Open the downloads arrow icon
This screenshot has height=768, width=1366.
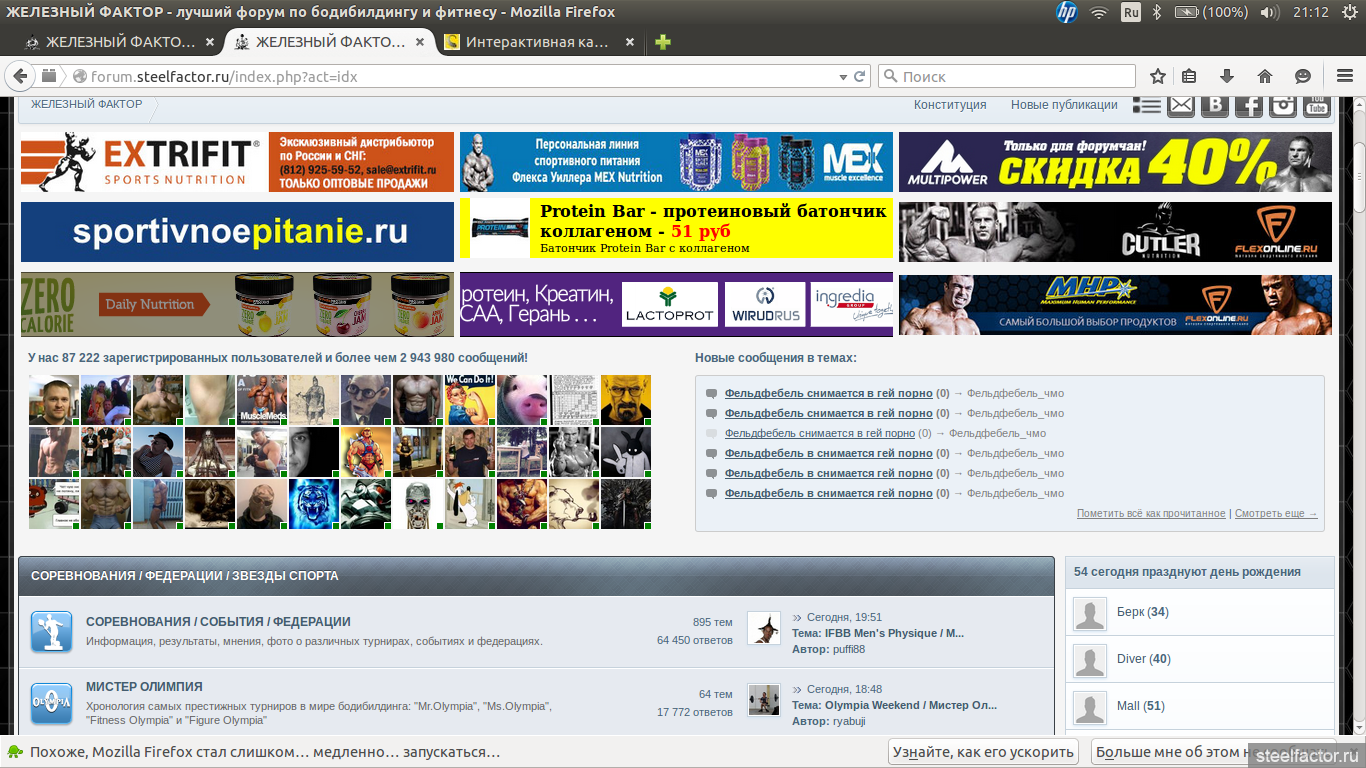pos(1227,76)
